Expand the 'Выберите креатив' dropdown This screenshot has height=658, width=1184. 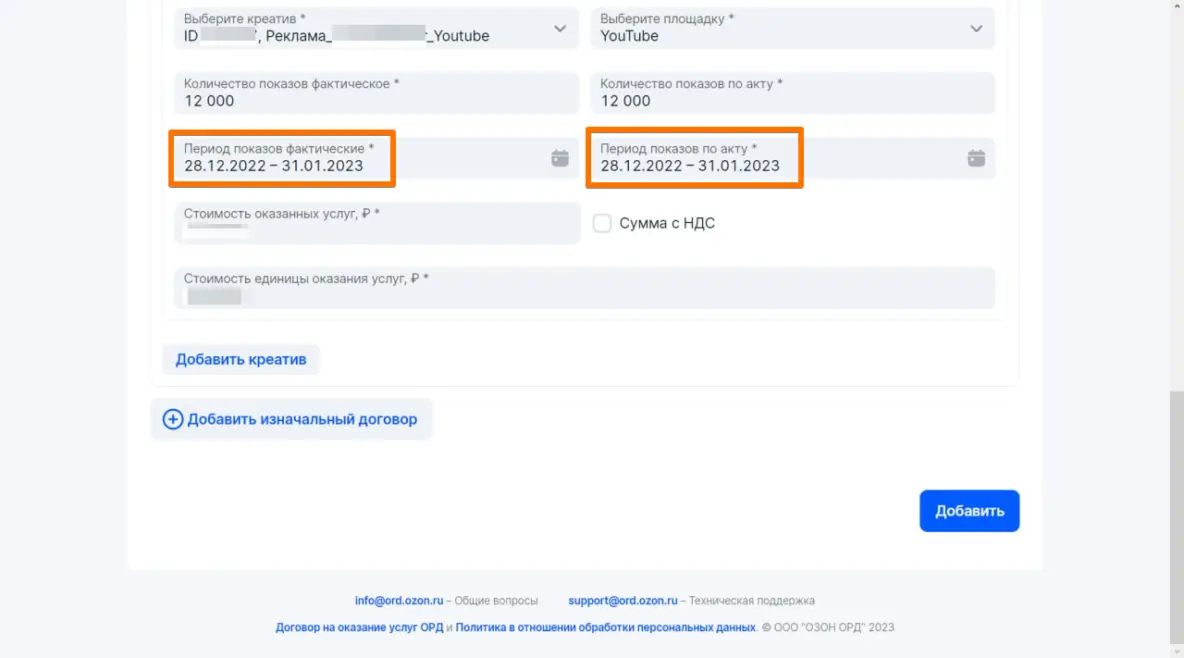tap(560, 29)
